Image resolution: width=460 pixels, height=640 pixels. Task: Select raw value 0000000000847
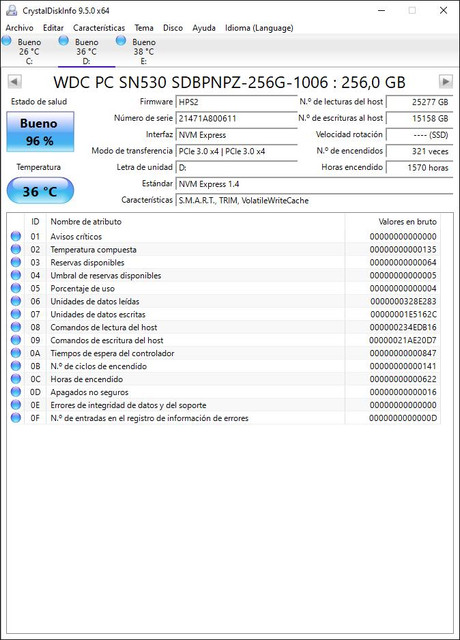(403, 353)
